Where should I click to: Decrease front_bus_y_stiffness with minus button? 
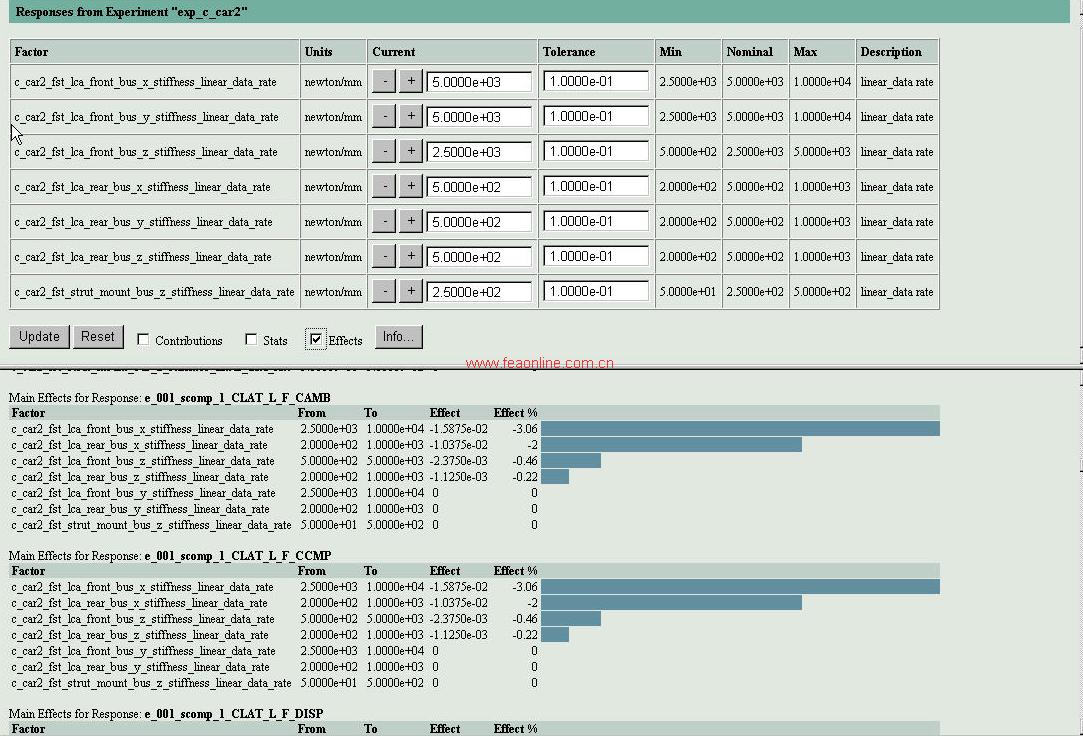click(x=383, y=116)
